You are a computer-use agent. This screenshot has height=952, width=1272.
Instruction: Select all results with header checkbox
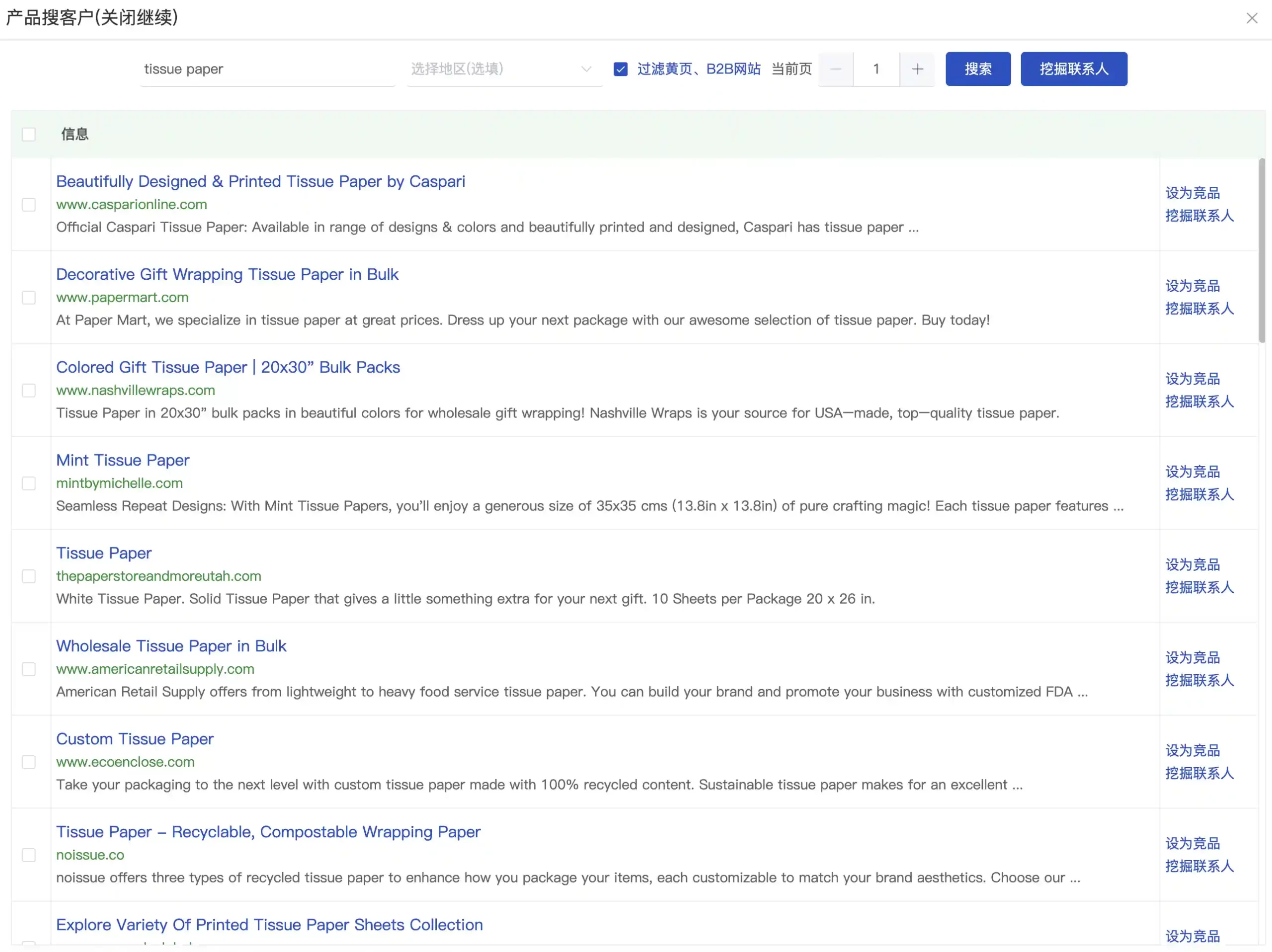pos(29,134)
